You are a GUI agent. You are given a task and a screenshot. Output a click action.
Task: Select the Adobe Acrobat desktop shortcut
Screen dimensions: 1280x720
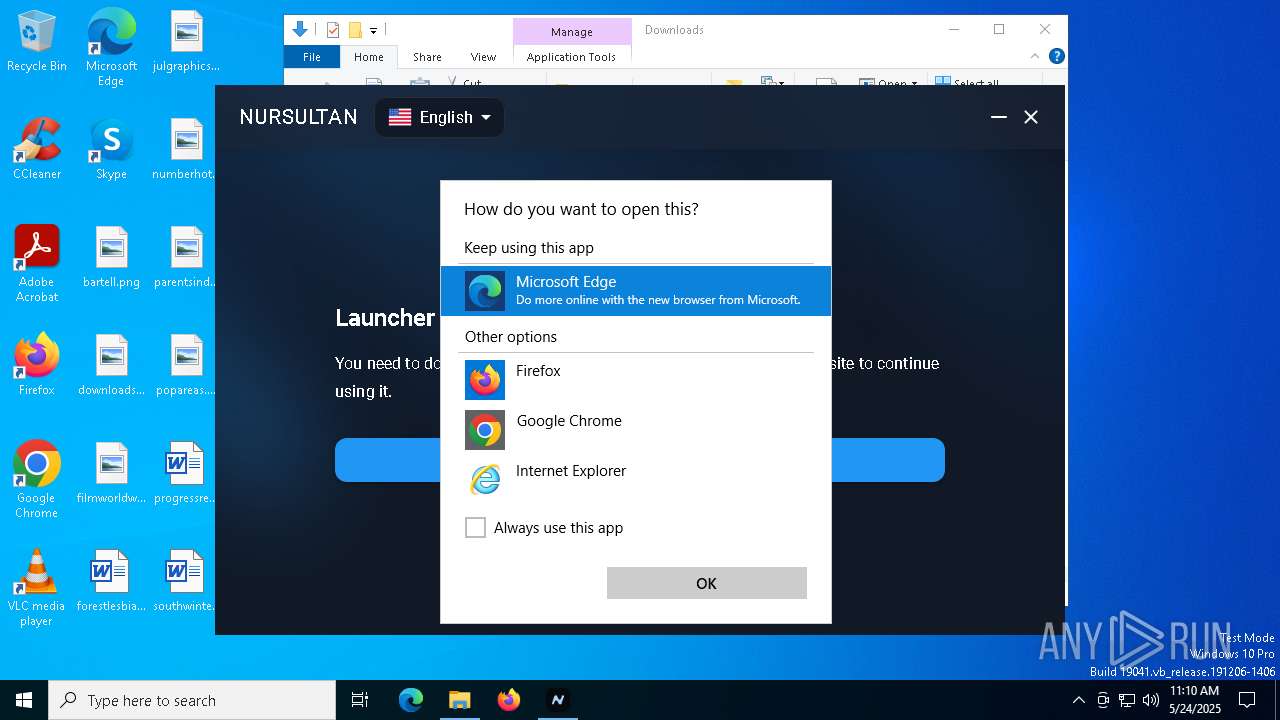tap(37, 264)
